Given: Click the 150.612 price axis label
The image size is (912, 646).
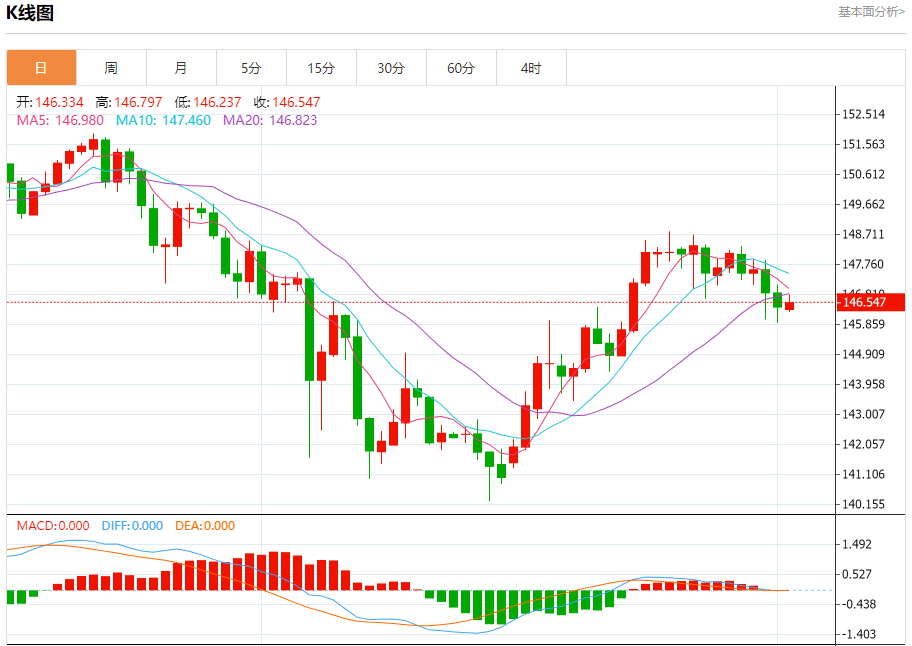Looking at the screenshot, I should click(864, 174).
